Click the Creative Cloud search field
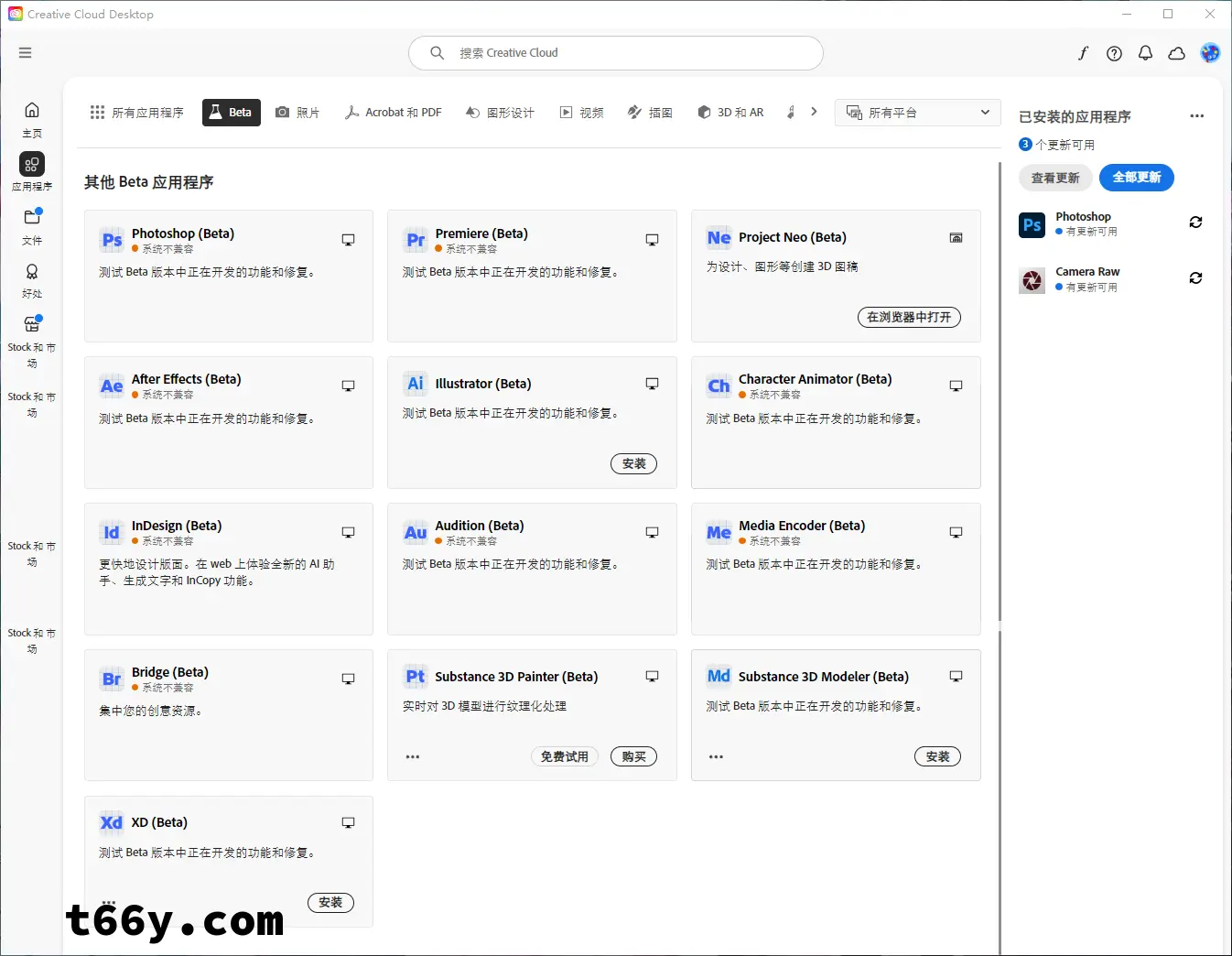The image size is (1232, 956). (615, 53)
